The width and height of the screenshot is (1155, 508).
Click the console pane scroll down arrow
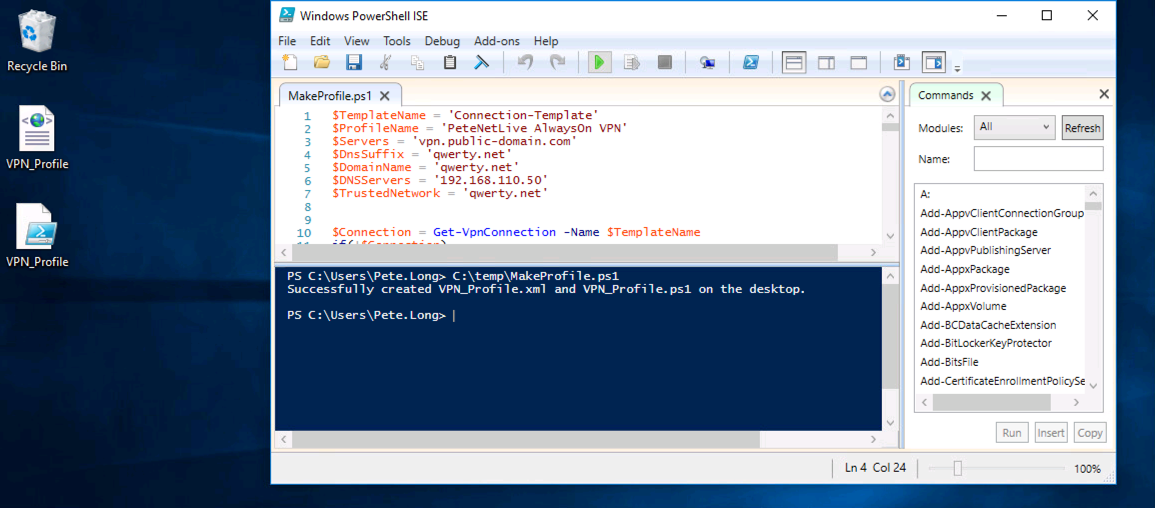pyautogui.click(x=890, y=423)
